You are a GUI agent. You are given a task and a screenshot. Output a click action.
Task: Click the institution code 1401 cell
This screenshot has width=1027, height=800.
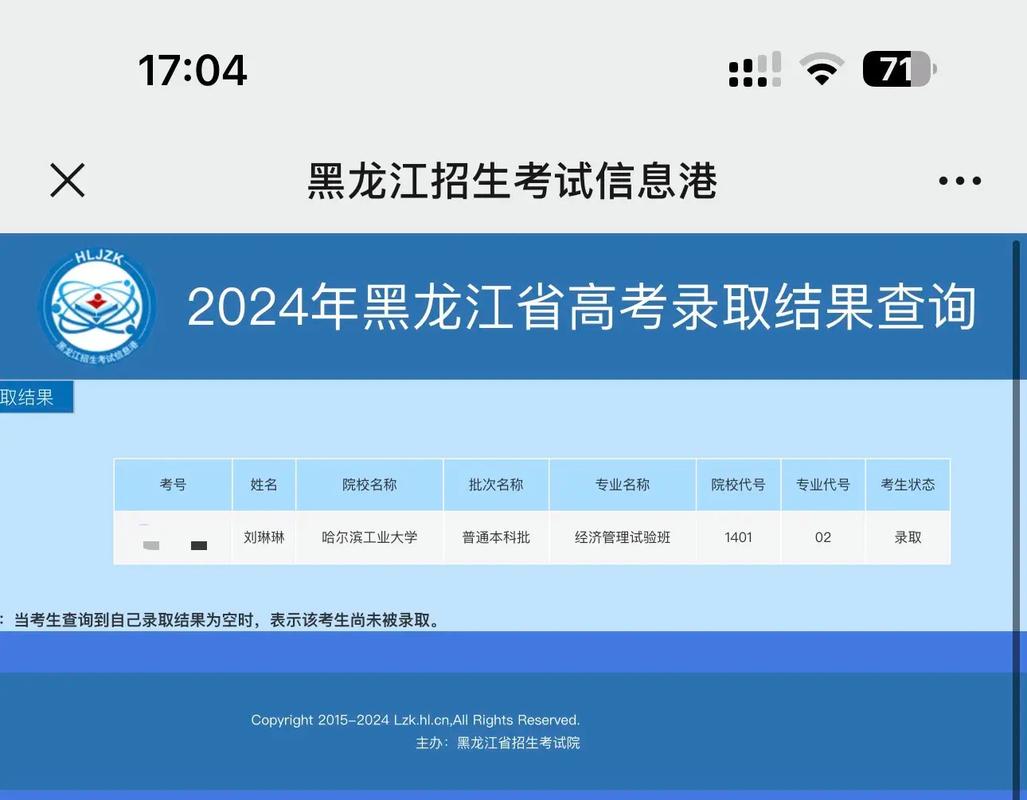click(738, 537)
